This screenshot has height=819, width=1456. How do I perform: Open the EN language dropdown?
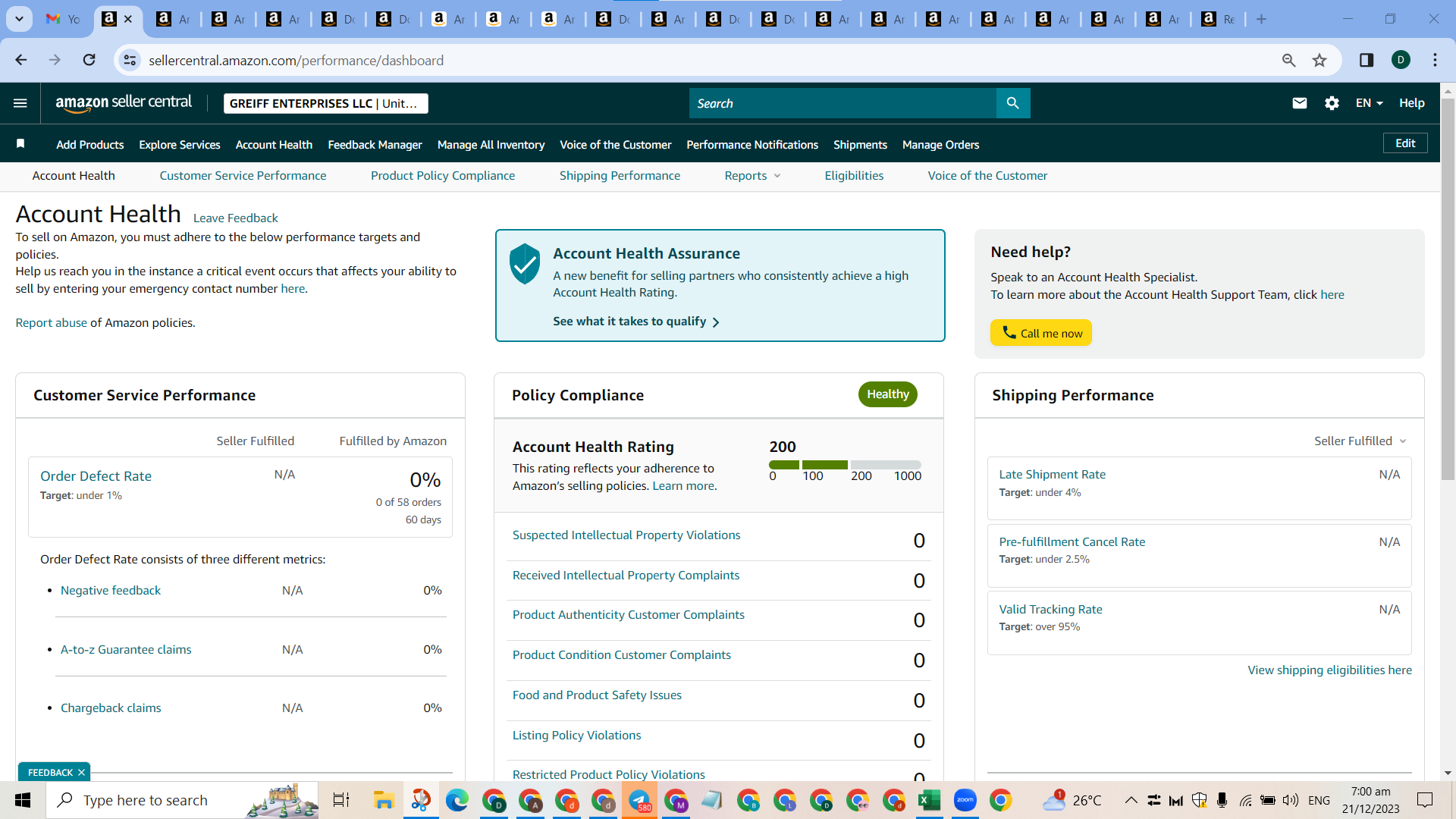point(1369,103)
